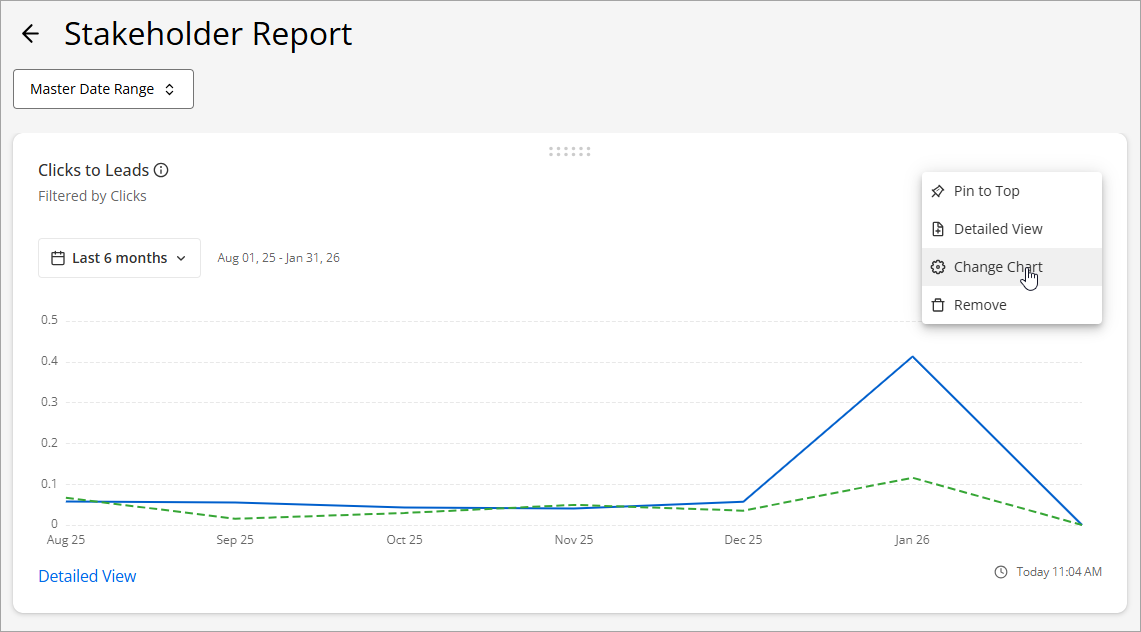Click the gear icon beside Change Chart

(938, 267)
